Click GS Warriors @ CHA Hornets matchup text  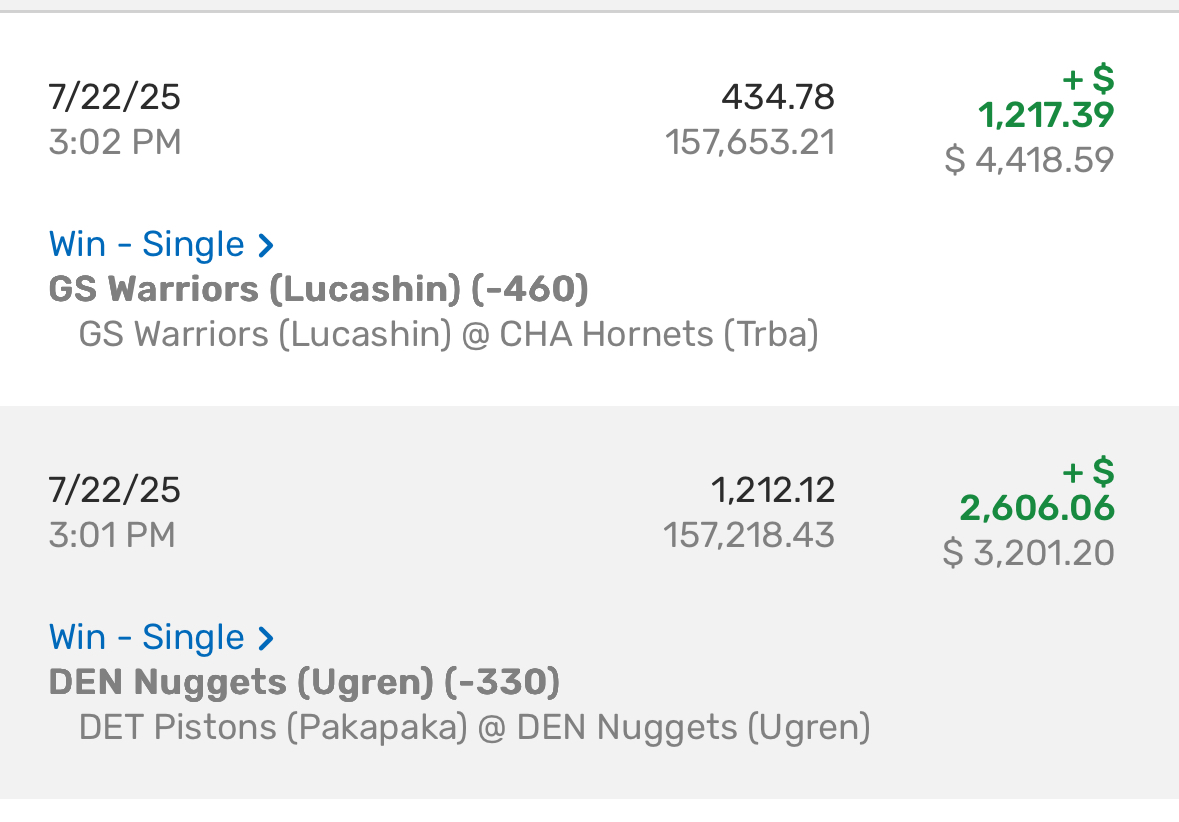point(448,335)
